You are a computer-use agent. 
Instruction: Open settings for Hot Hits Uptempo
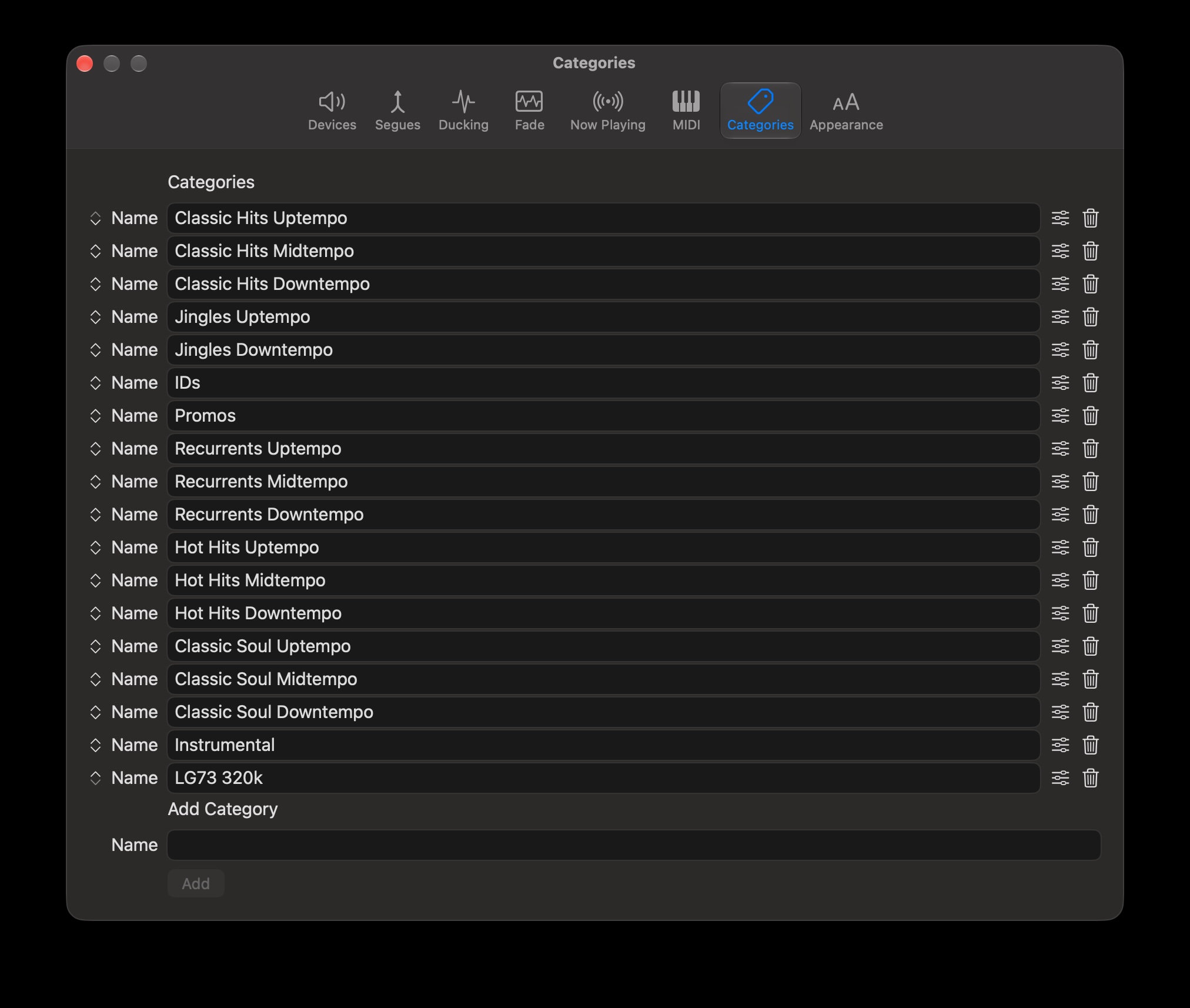pyautogui.click(x=1060, y=548)
